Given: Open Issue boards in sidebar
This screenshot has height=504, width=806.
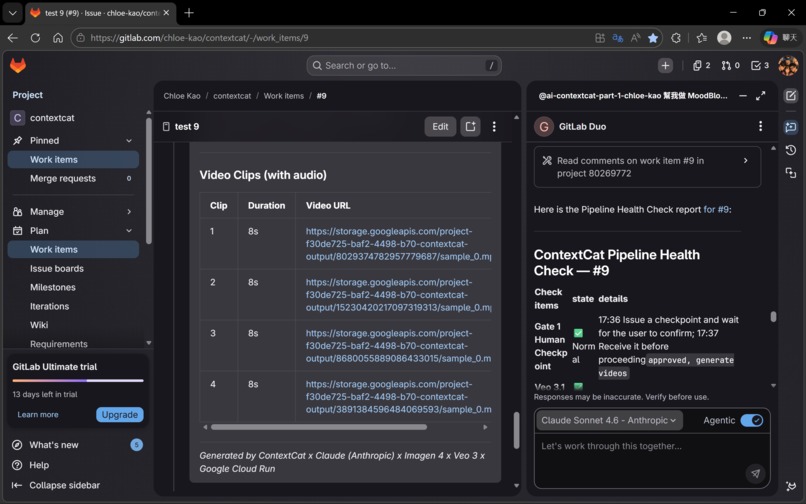Looking at the screenshot, I should pos(73,268).
